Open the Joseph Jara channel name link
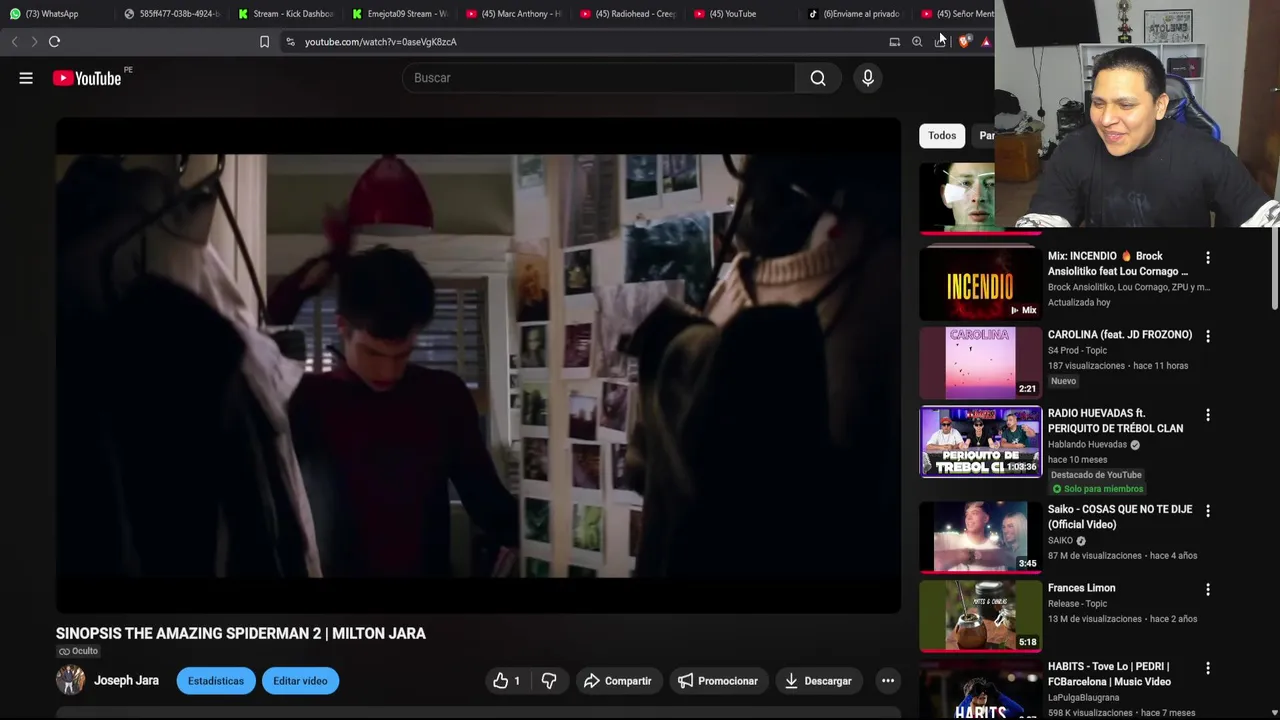 (126, 681)
